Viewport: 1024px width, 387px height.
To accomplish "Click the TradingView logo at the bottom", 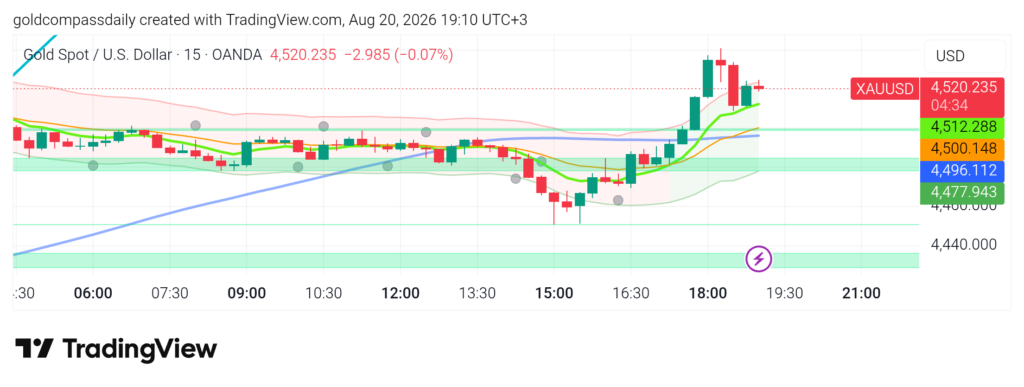I will coord(116,349).
